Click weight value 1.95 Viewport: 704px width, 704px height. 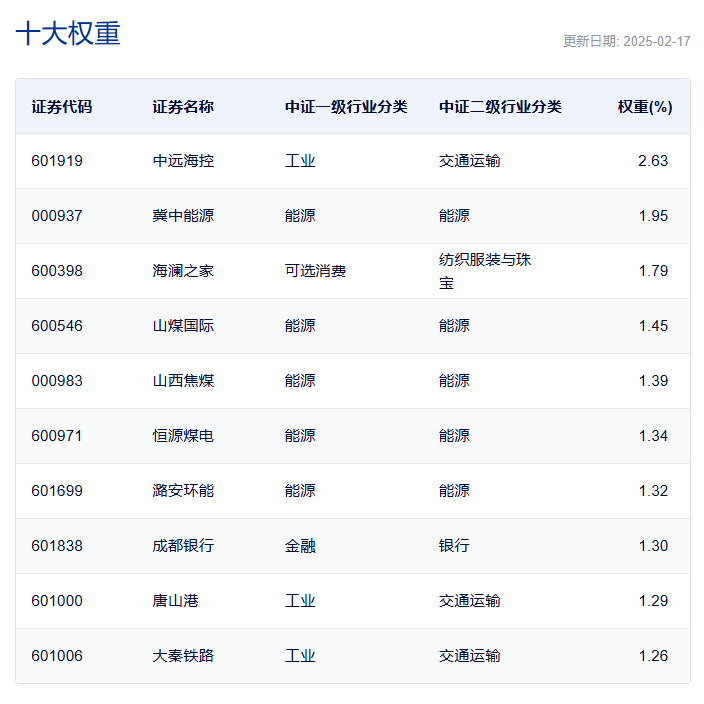(x=653, y=216)
